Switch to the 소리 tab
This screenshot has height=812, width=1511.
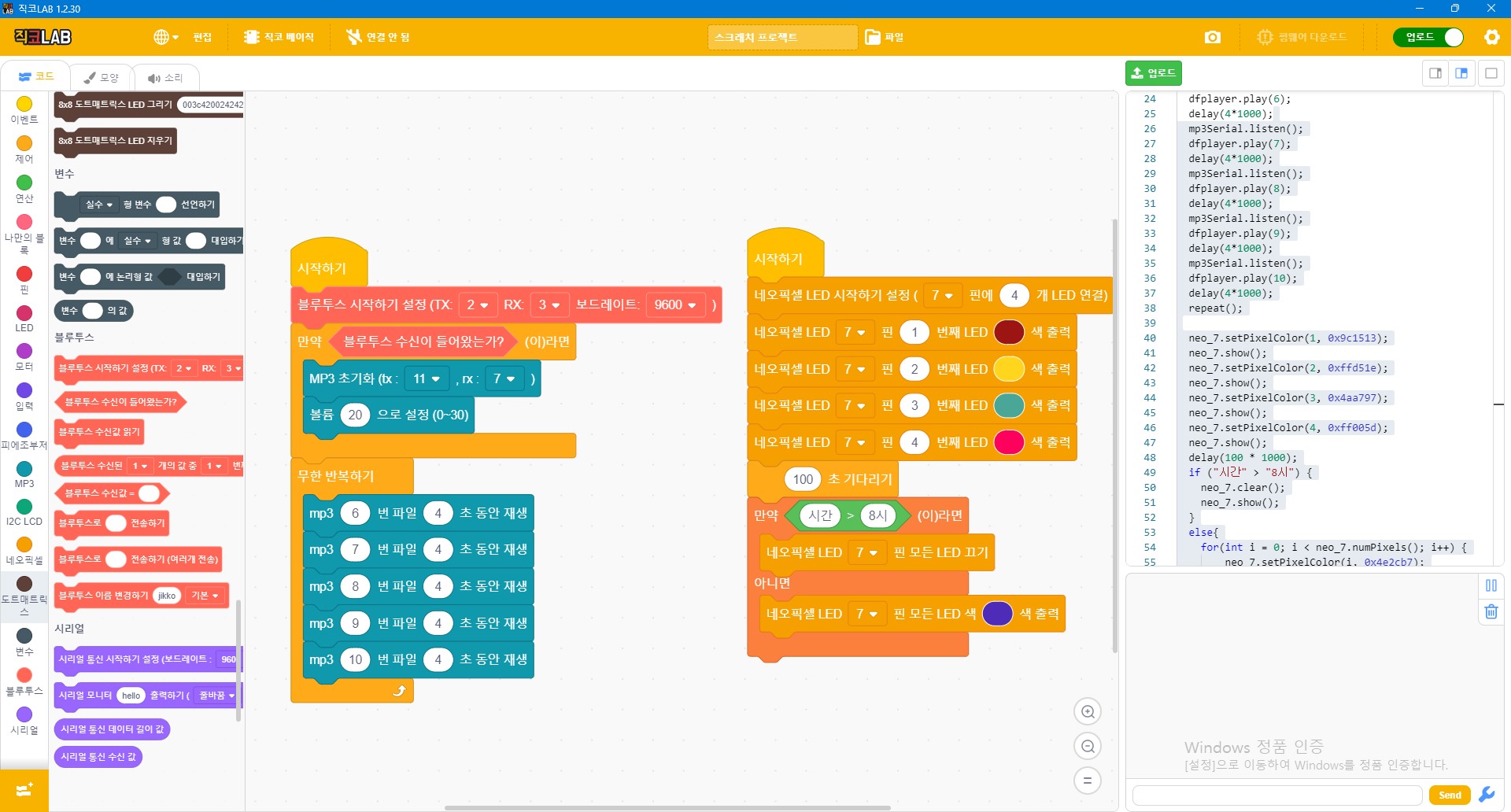pos(165,78)
